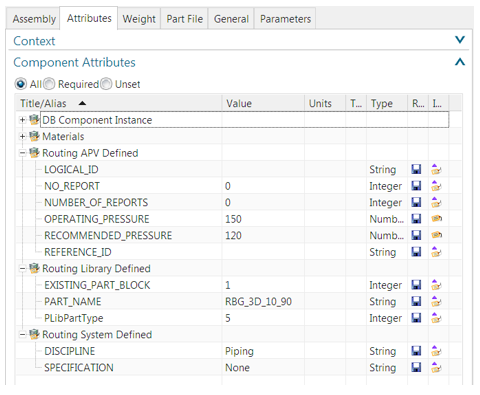Click the save icon in the PART_NAME row
The width and height of the screenshot is (480, 395).
point(416,301)
